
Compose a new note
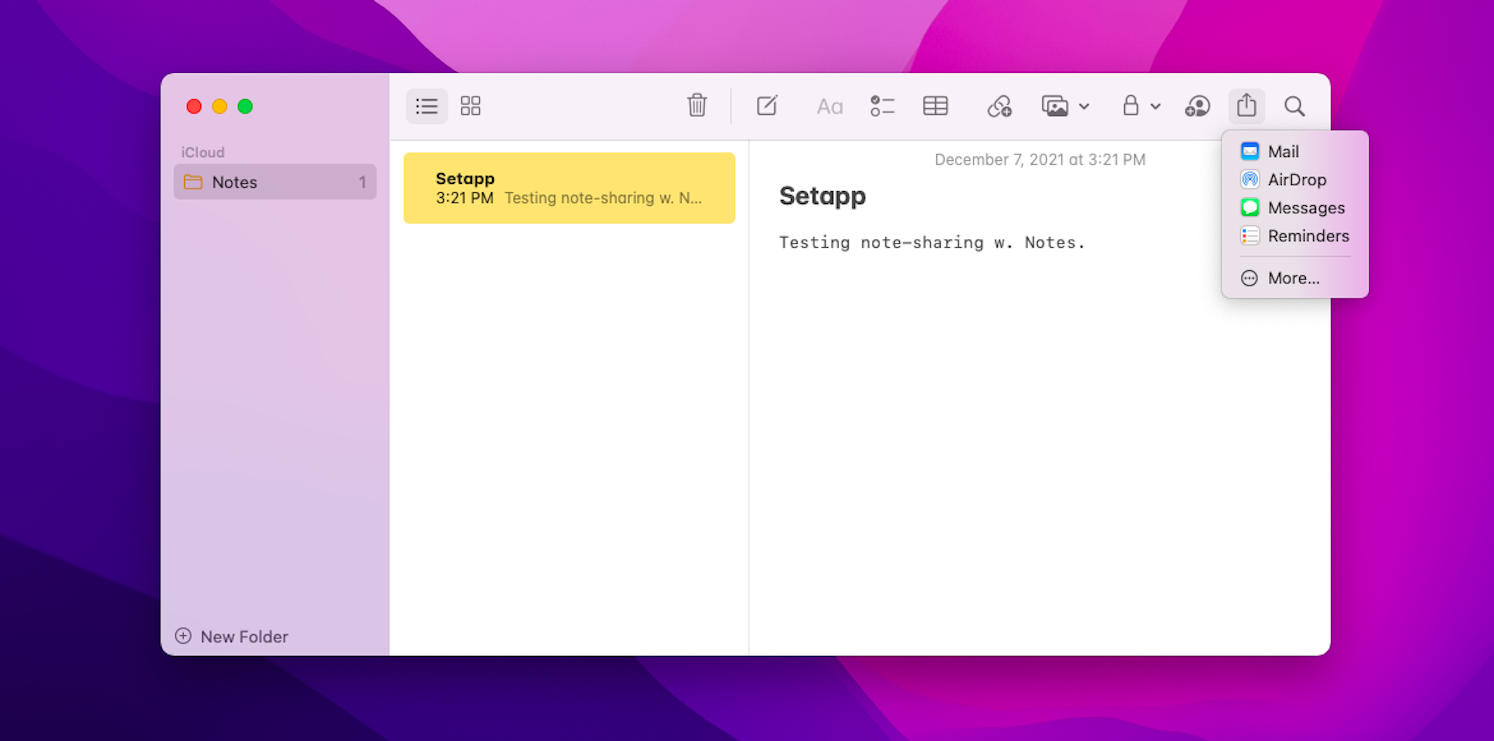tap(766, 105)
